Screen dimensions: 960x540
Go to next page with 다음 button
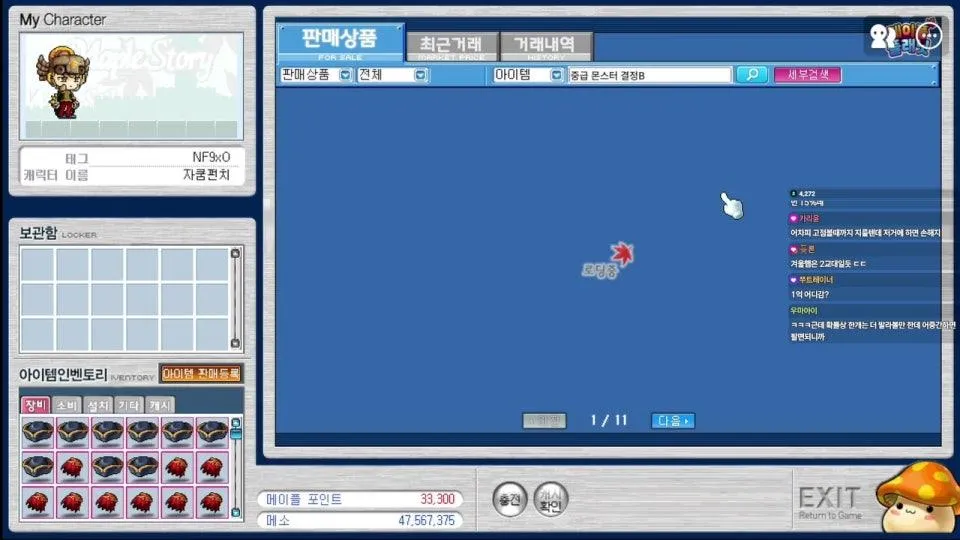[673, 421]
